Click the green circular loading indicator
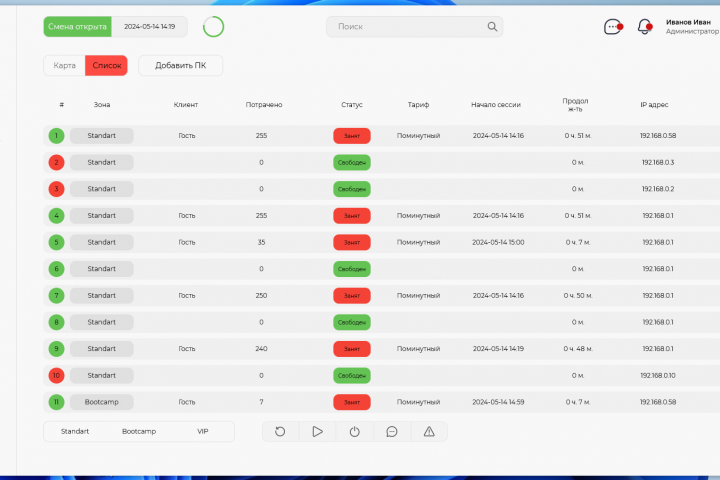This screenshot has height=480, width=720. tap(214, 27)
